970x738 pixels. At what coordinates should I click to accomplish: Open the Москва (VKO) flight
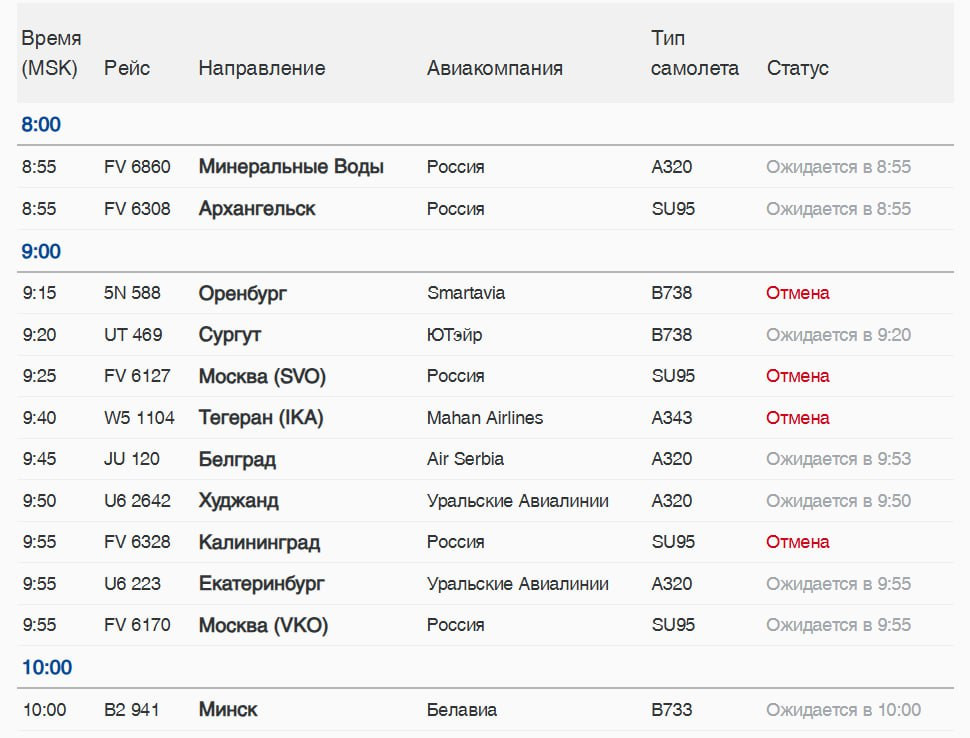(263, 625)
